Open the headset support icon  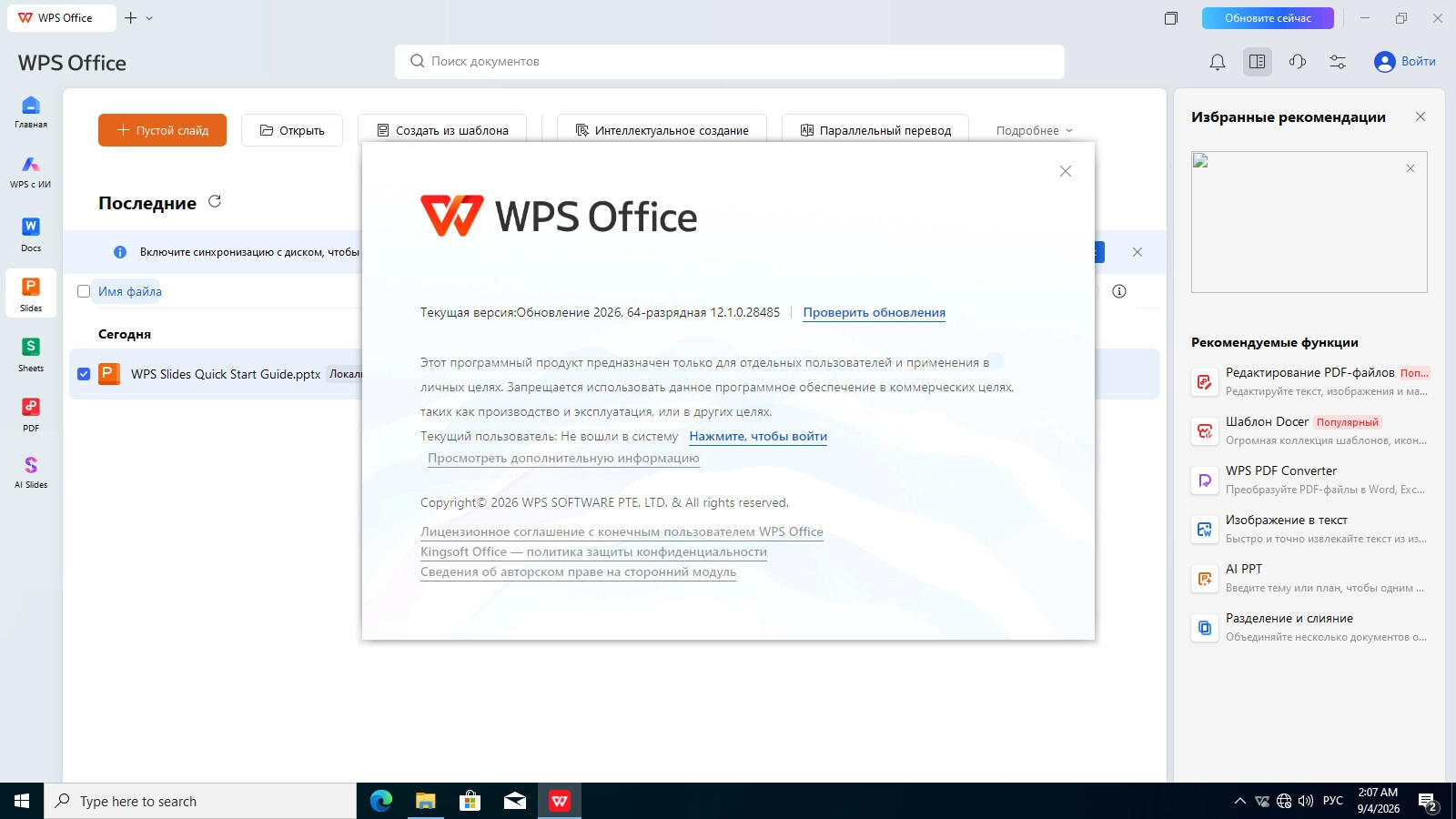[1298, 62]
